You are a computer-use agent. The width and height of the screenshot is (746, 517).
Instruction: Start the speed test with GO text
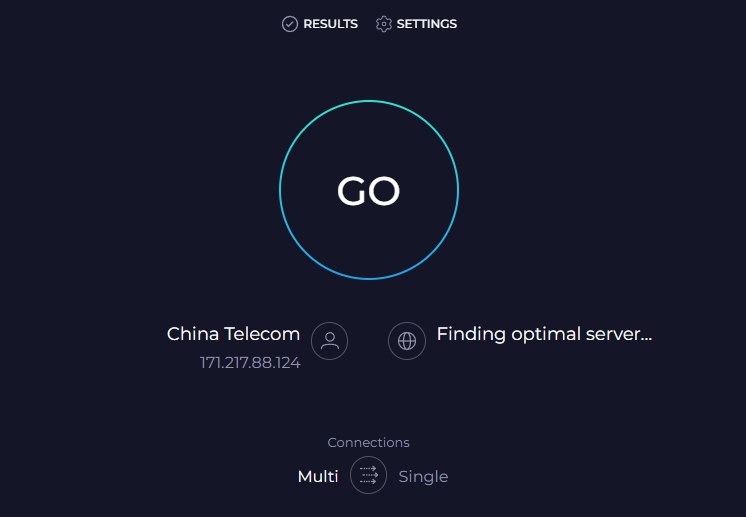tap(369, 191)
